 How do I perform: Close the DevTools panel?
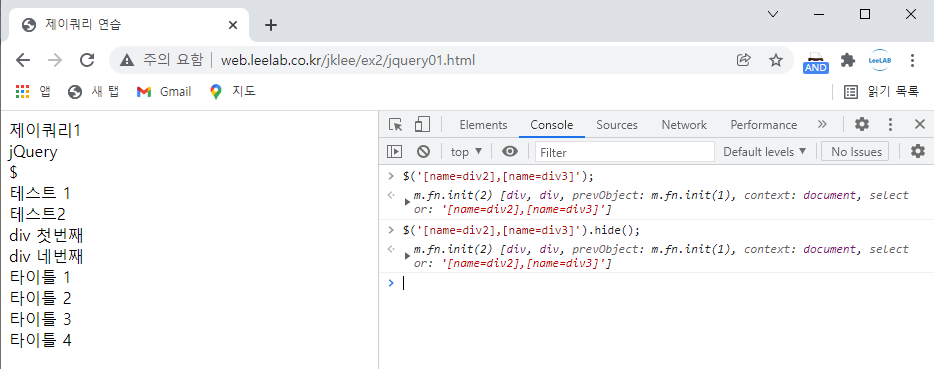pyautogui.click(x=920, y=125)
